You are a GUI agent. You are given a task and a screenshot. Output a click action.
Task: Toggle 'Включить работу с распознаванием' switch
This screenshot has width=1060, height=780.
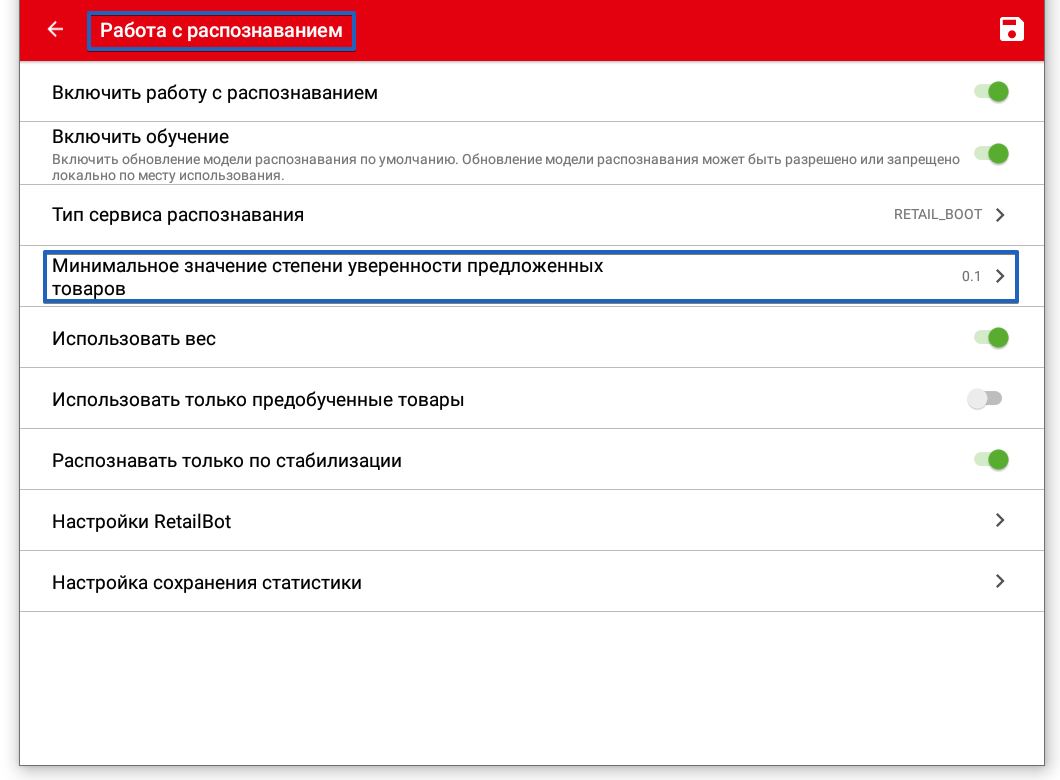[x=991, y=92]
